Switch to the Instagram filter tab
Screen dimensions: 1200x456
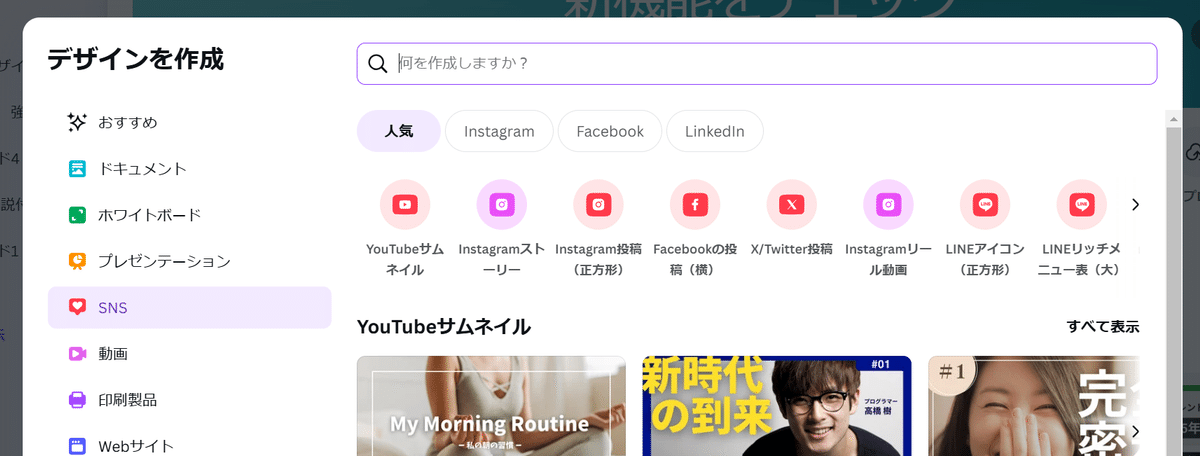[x=499, y=131]
